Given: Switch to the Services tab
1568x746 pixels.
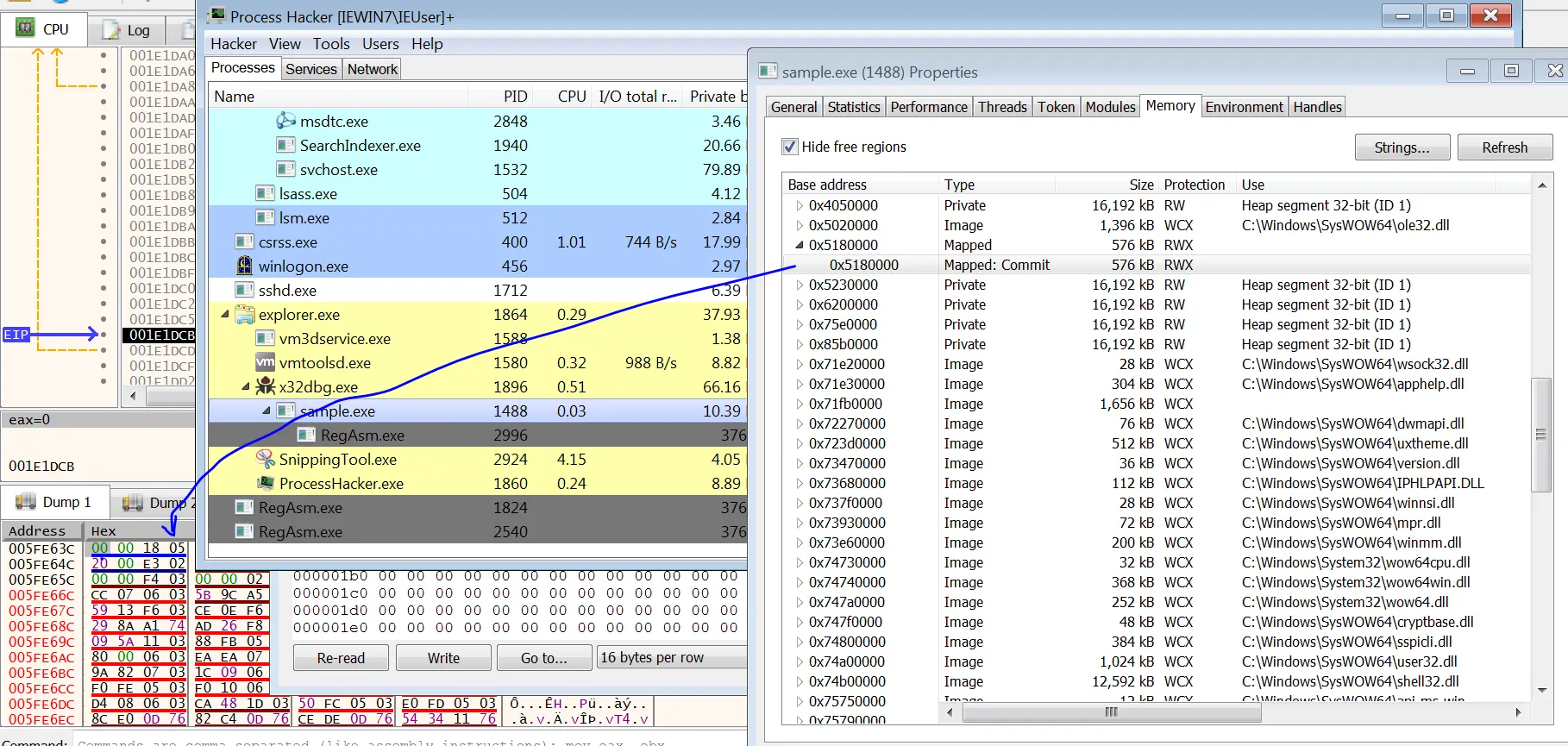Looking at the screenshot, I should point(311,69).
